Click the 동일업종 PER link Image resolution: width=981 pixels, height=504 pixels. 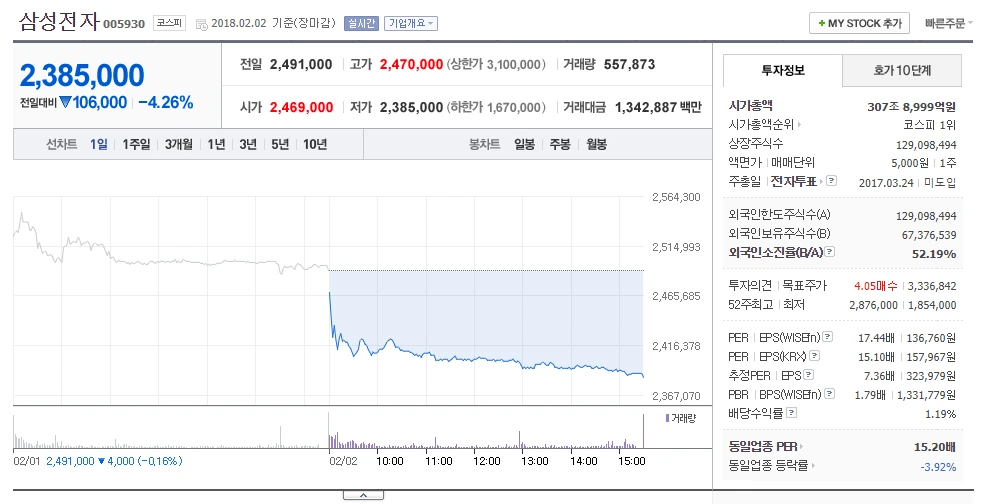[765, 446]
